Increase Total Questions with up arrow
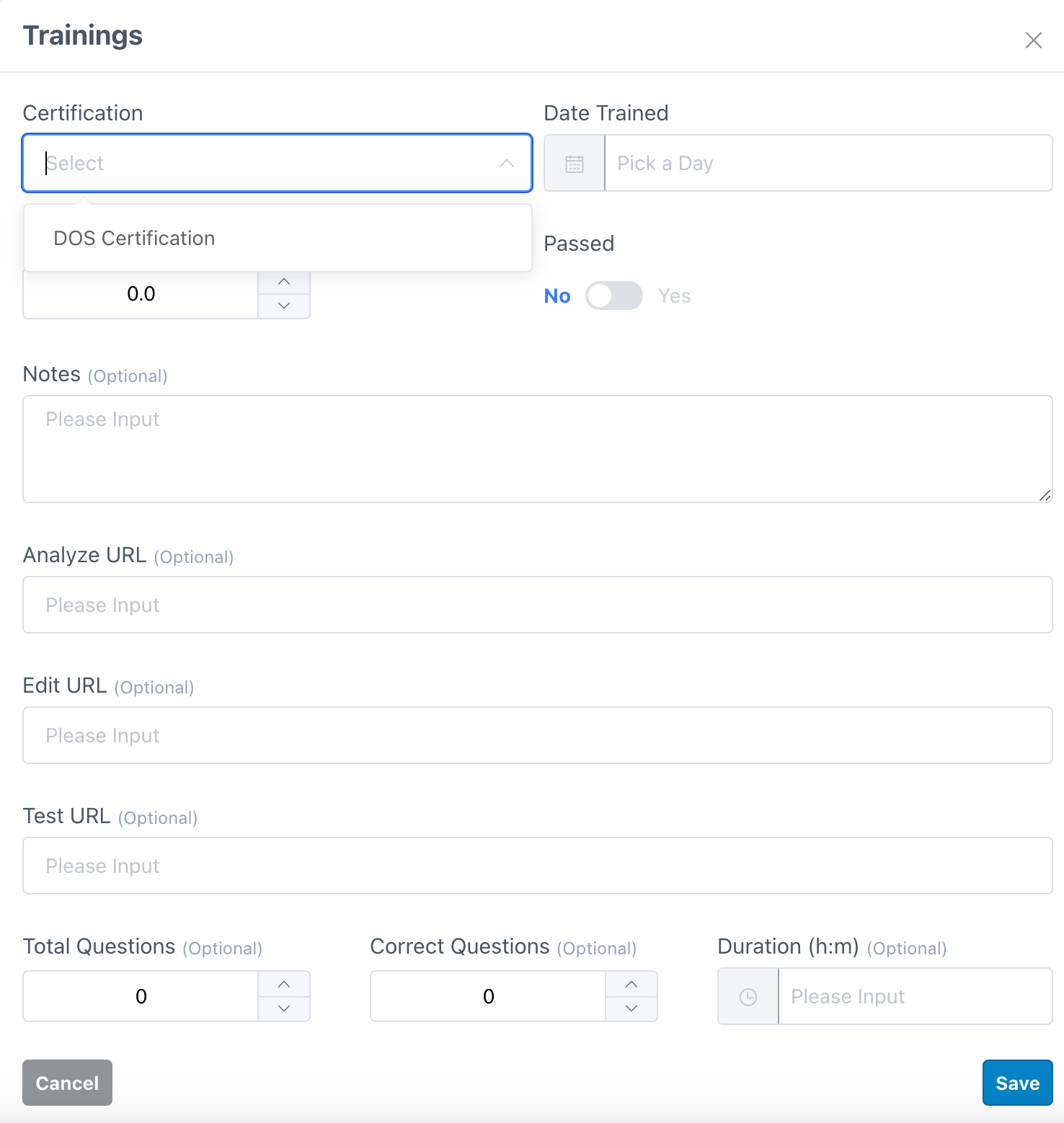This screenshot has width=1064, height=1123. (x=284, y=984)
